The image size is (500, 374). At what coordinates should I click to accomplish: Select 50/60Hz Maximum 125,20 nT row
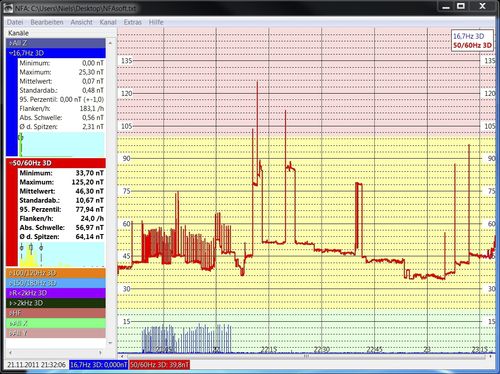pos(61,182)
